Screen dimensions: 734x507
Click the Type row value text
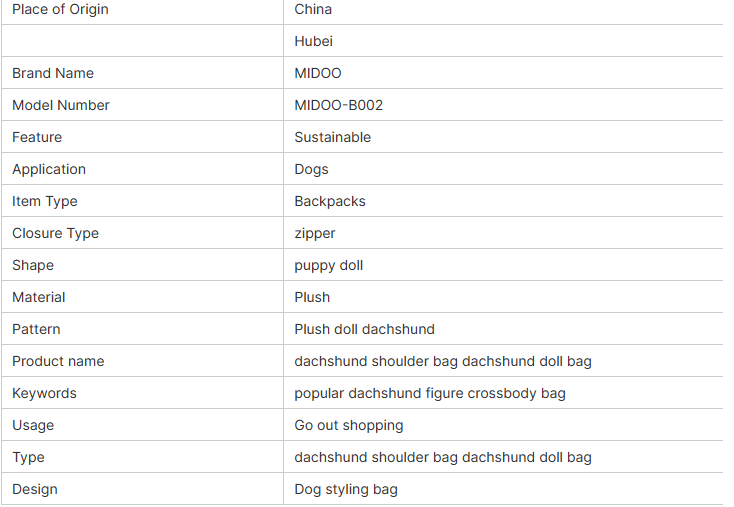click(x=443, y=457)
